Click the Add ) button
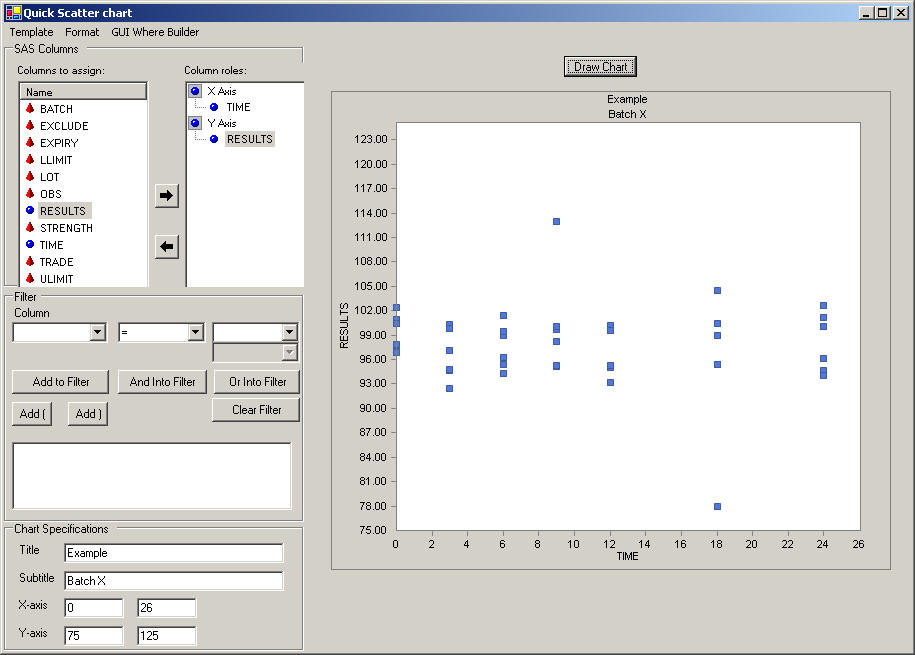Image resolution: width=915 pixels, height=655 pixels. coord(88,414)
